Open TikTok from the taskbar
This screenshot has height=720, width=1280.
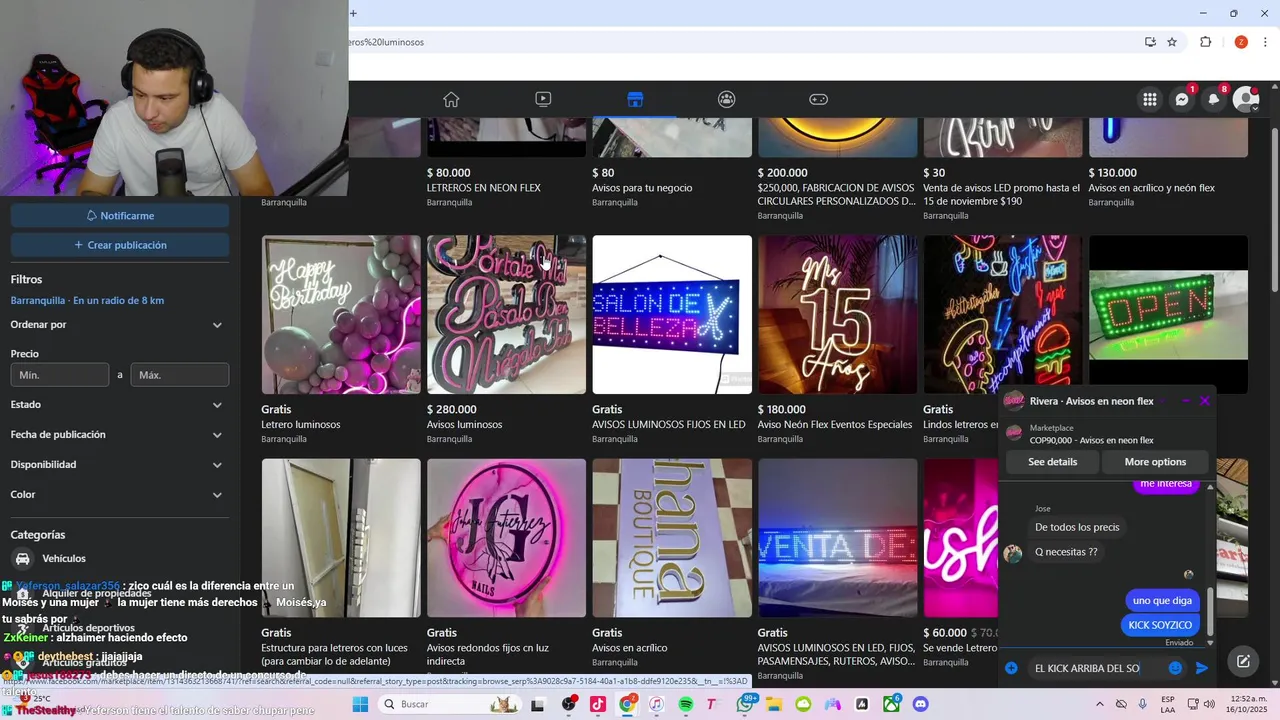coord(598,704)
